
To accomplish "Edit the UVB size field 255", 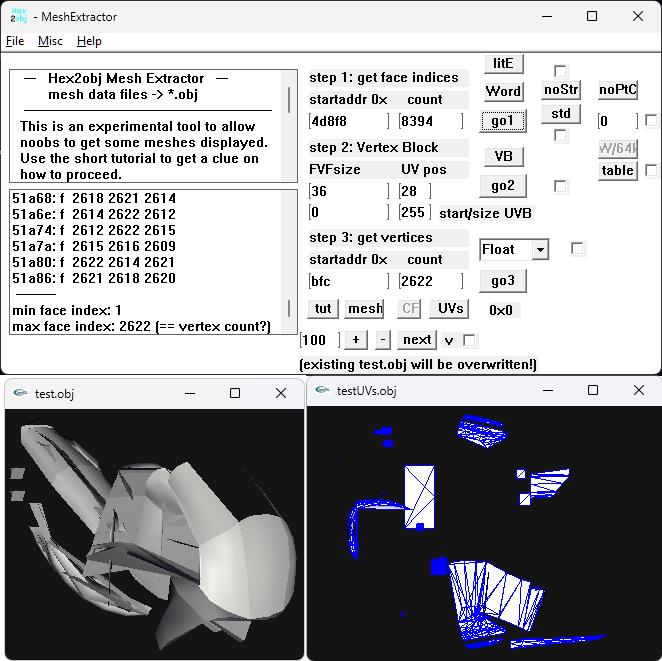I will pyautogui.click(x=415, y=212).
